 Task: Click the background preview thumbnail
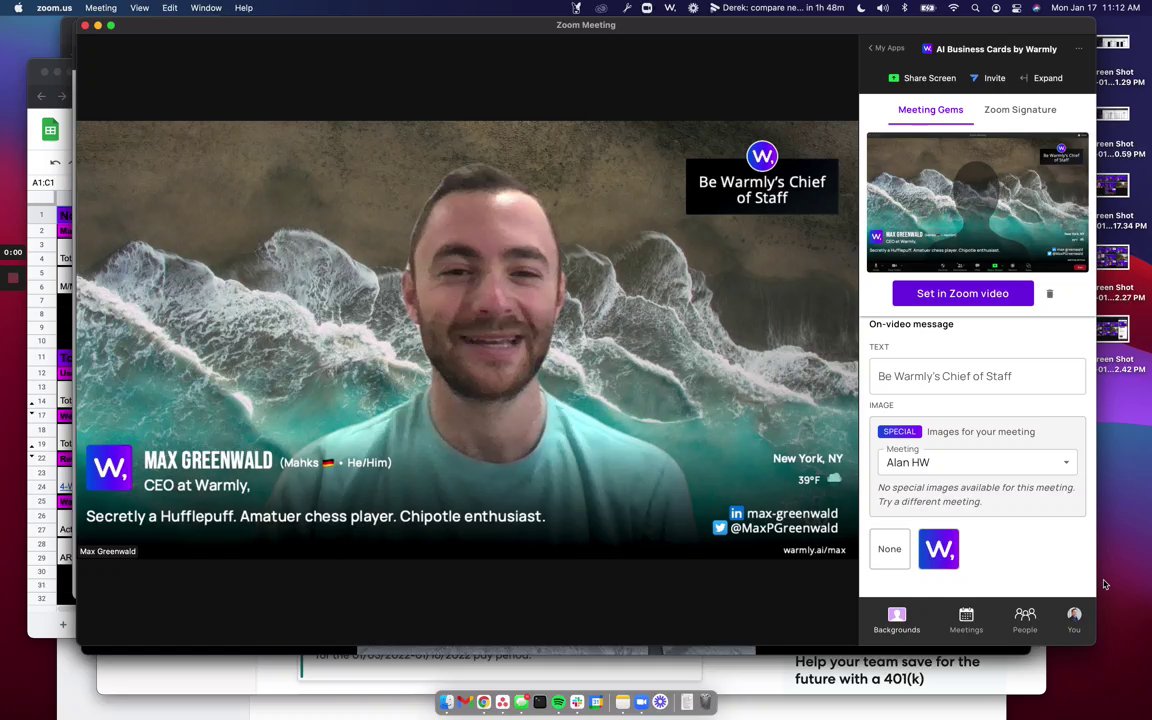[977, 202]
